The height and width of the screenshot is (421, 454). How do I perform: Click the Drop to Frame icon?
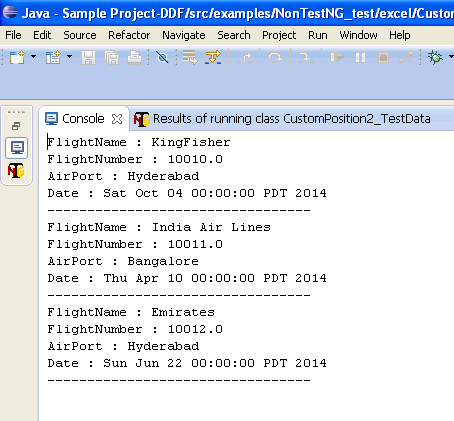190,57
